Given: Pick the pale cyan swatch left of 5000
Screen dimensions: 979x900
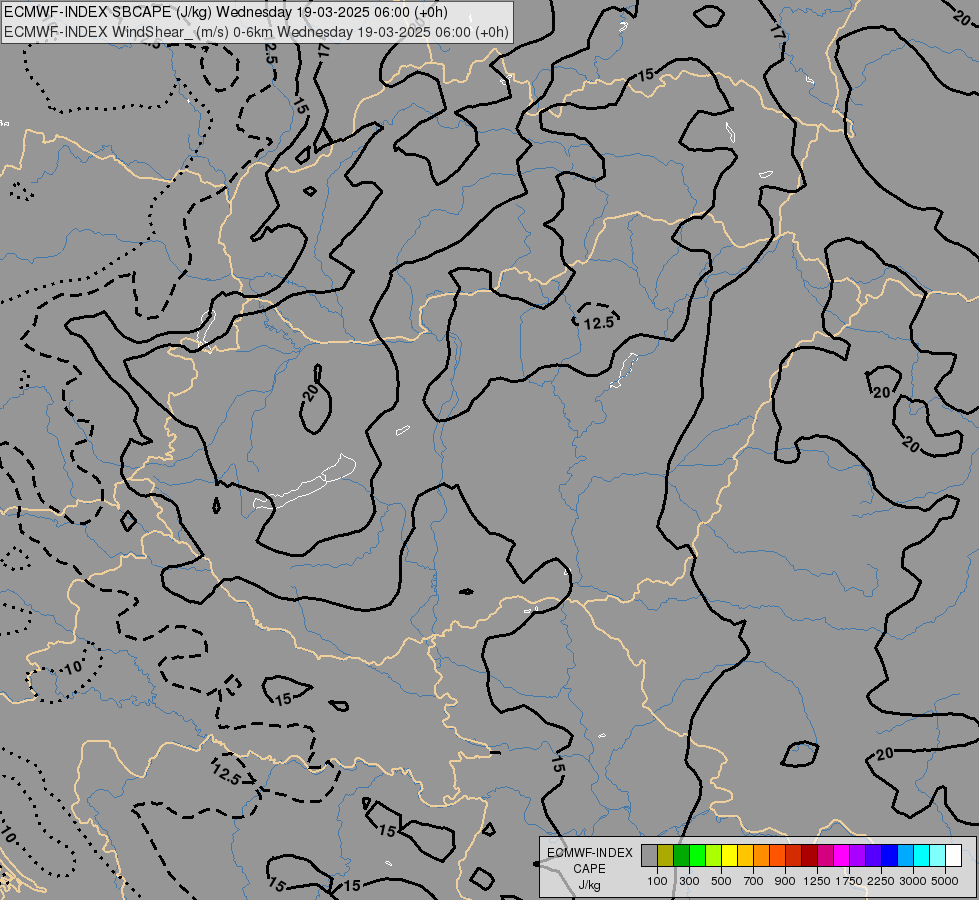Looking at the screenshot, I should click(x=938, y=856).
